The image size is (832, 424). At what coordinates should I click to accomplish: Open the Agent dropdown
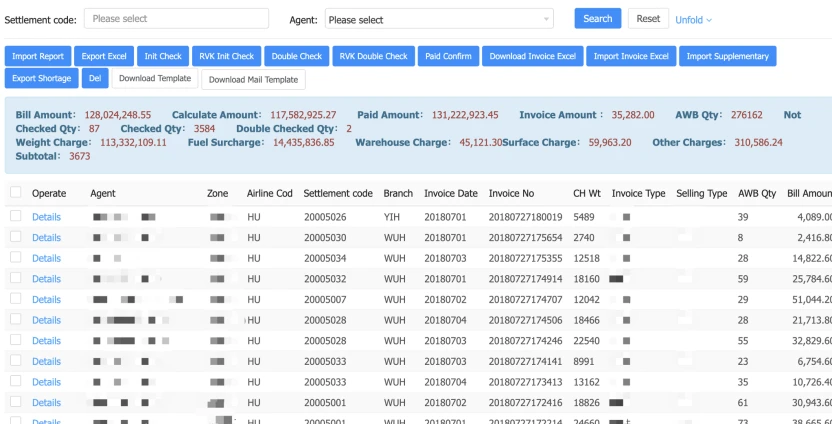(x=439, y=19)
